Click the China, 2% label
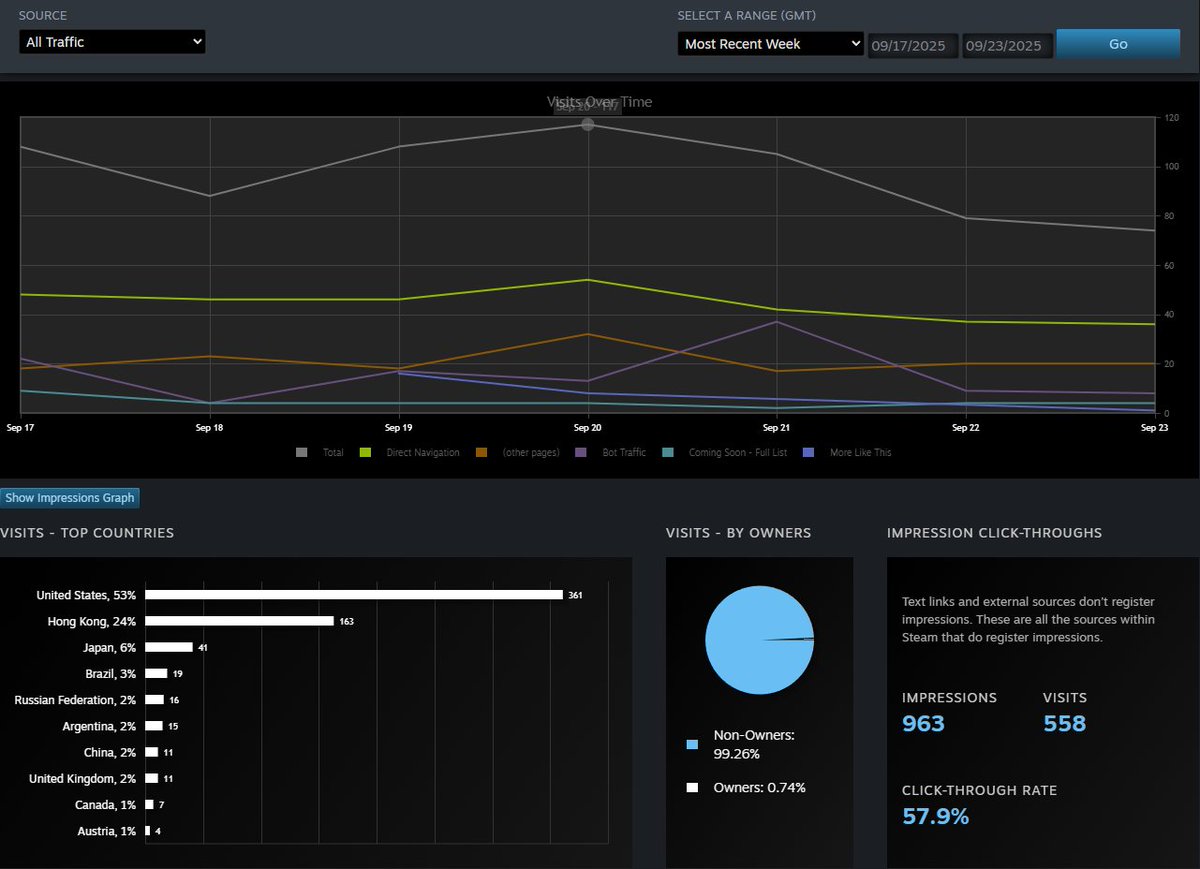1200x869 pixels. click(110, 752)
